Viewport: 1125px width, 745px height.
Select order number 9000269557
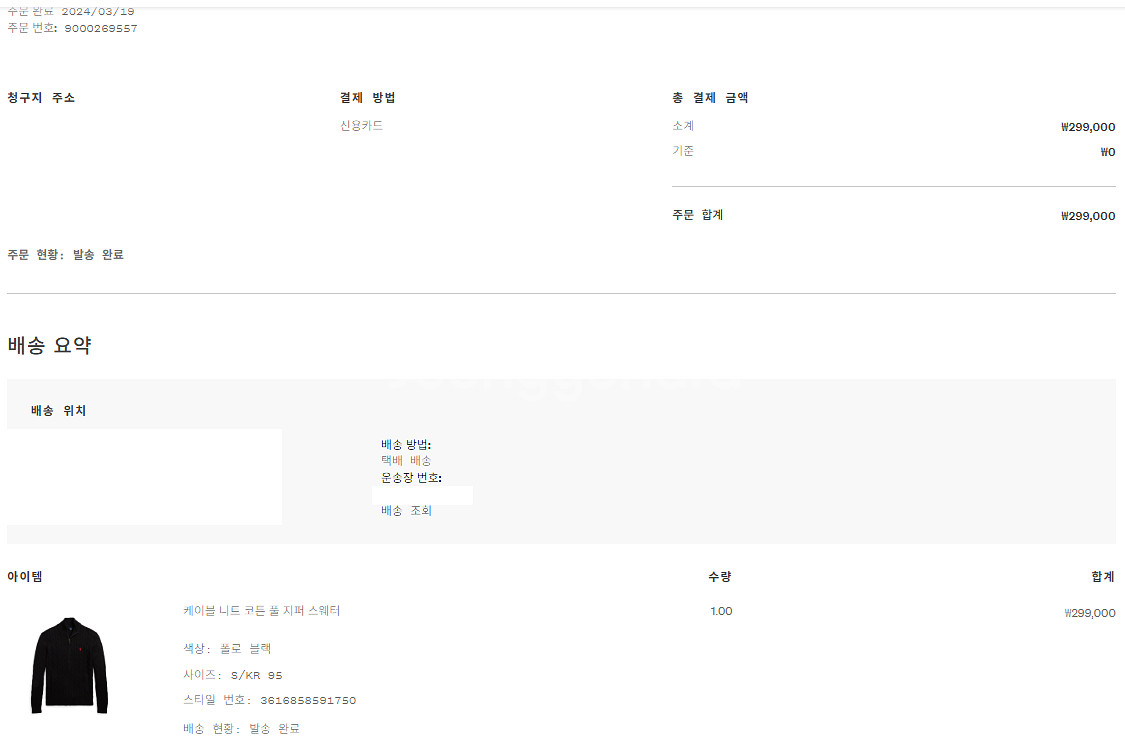point(101,29)
